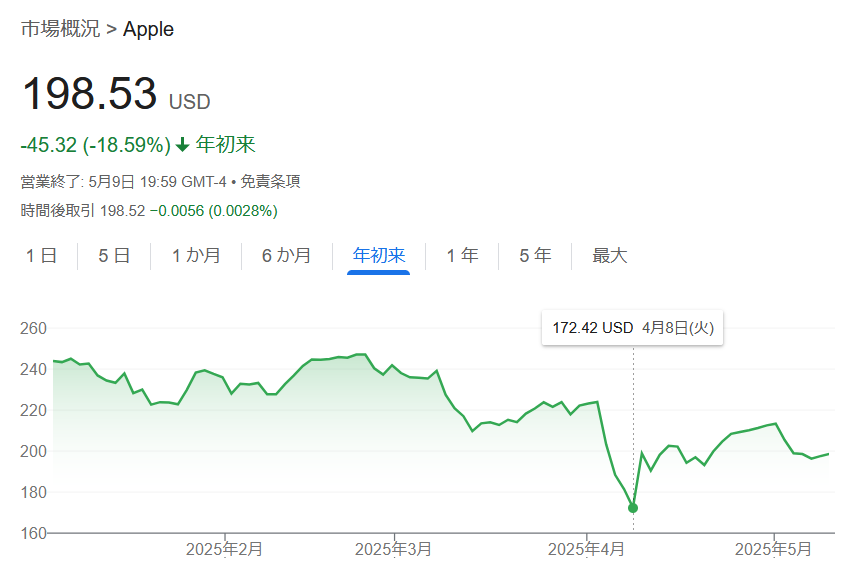Click the 172.42 USD tooltip box
Viewport: 865px width, 563px height.
click(632, 328)
